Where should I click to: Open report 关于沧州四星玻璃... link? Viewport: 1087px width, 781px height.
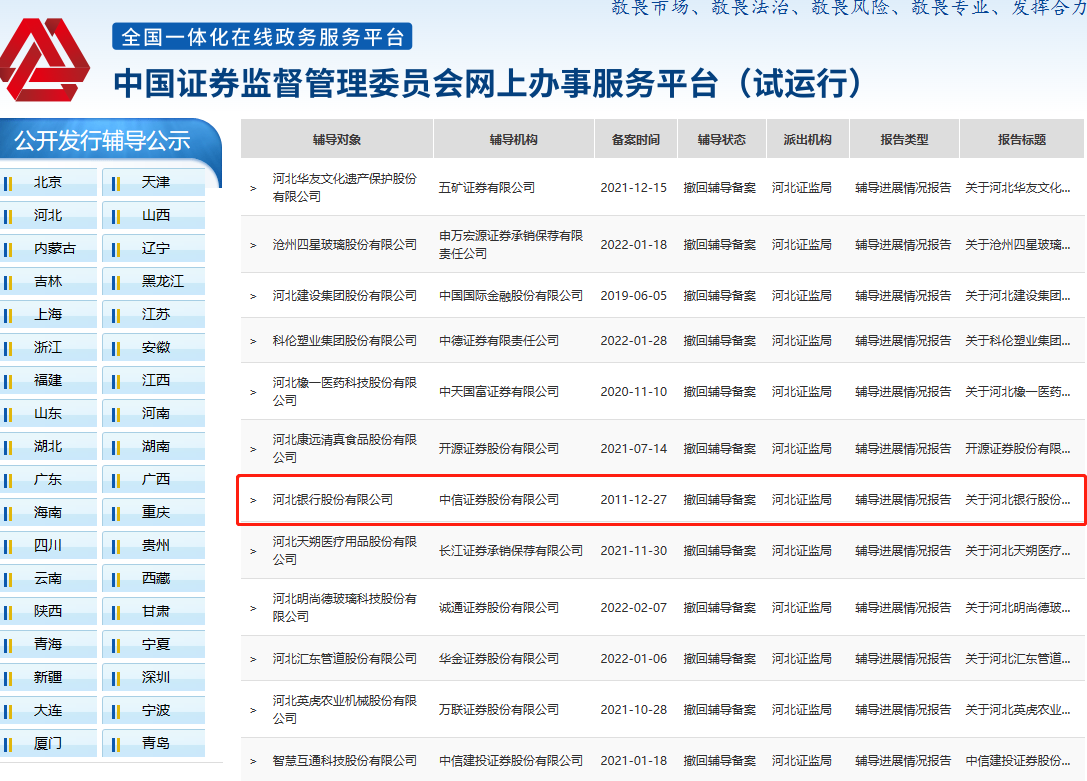coord(1018,245)
